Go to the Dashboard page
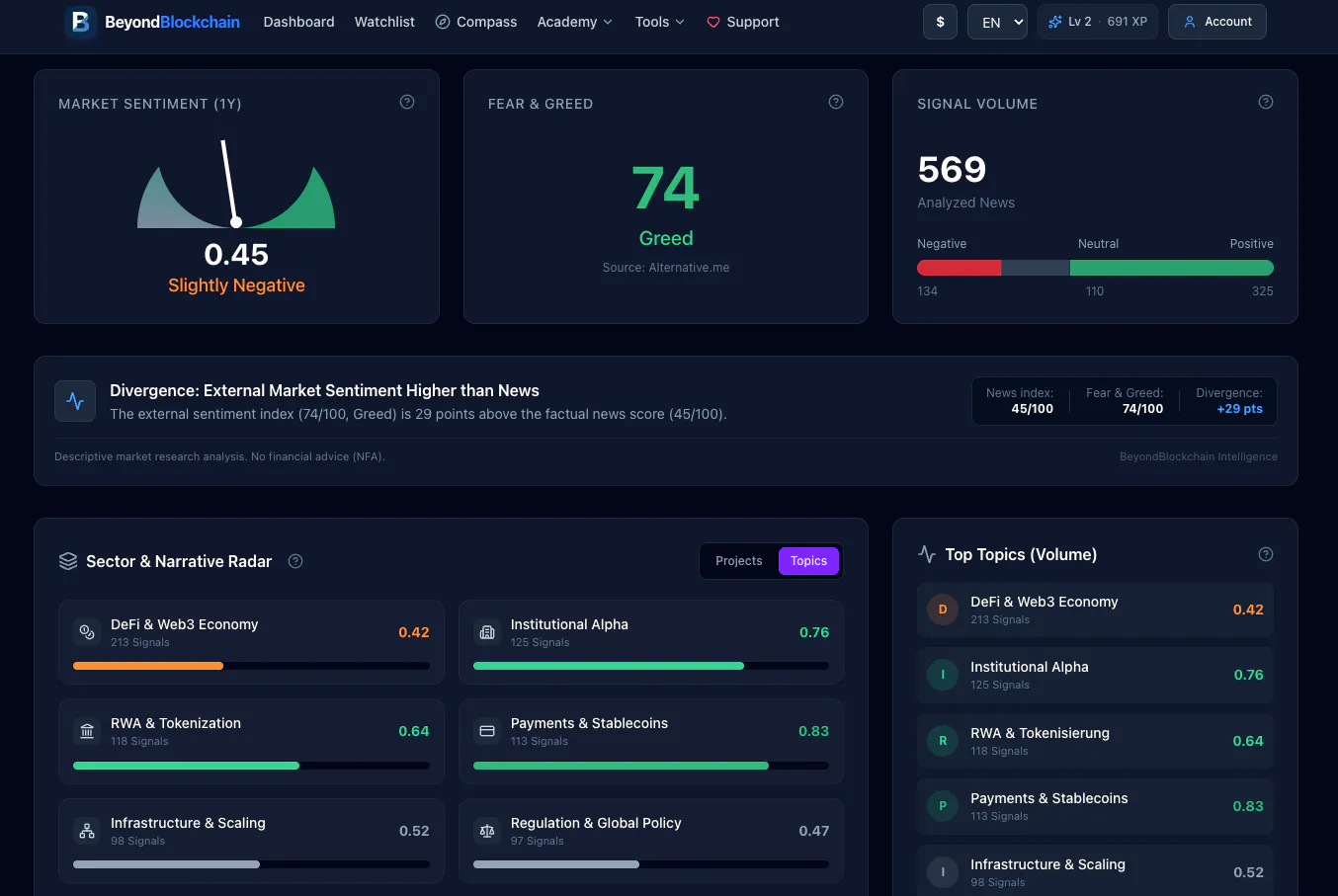This screenshot has height=896, width=1338. (298, 22)
